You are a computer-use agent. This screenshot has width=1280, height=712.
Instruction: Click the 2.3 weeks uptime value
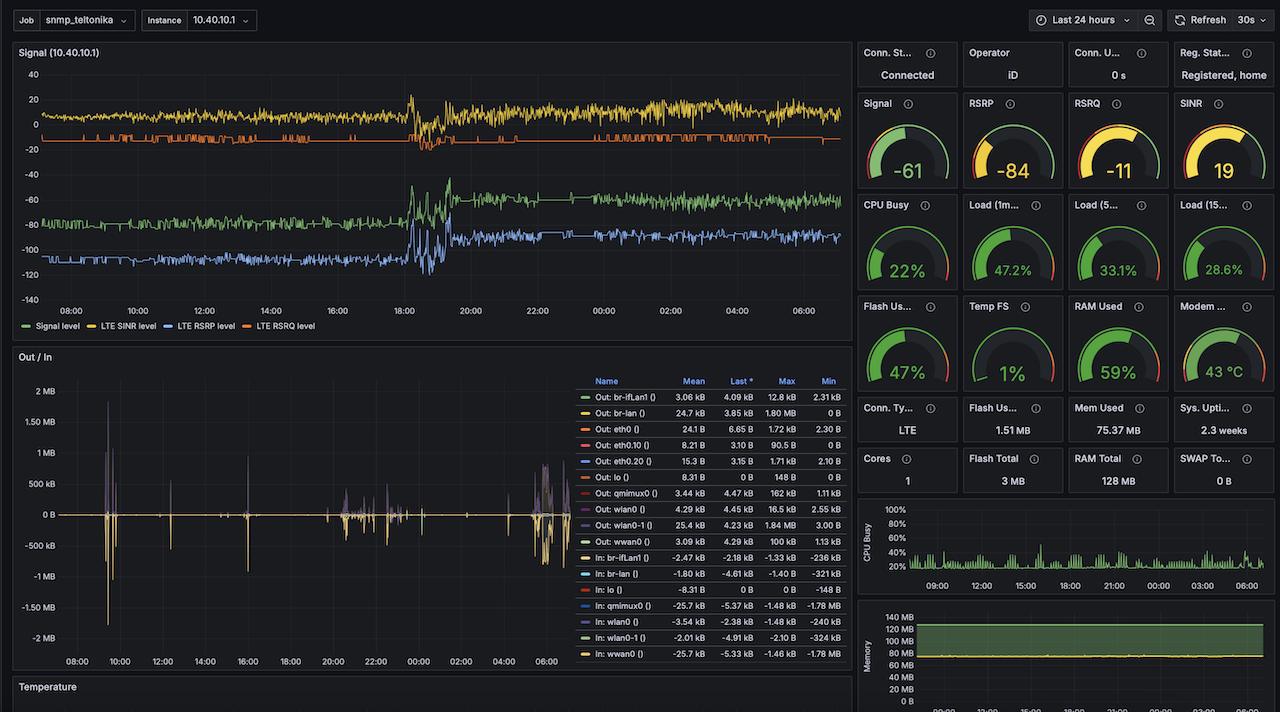pyautogui.click(x=1224, y=430)
